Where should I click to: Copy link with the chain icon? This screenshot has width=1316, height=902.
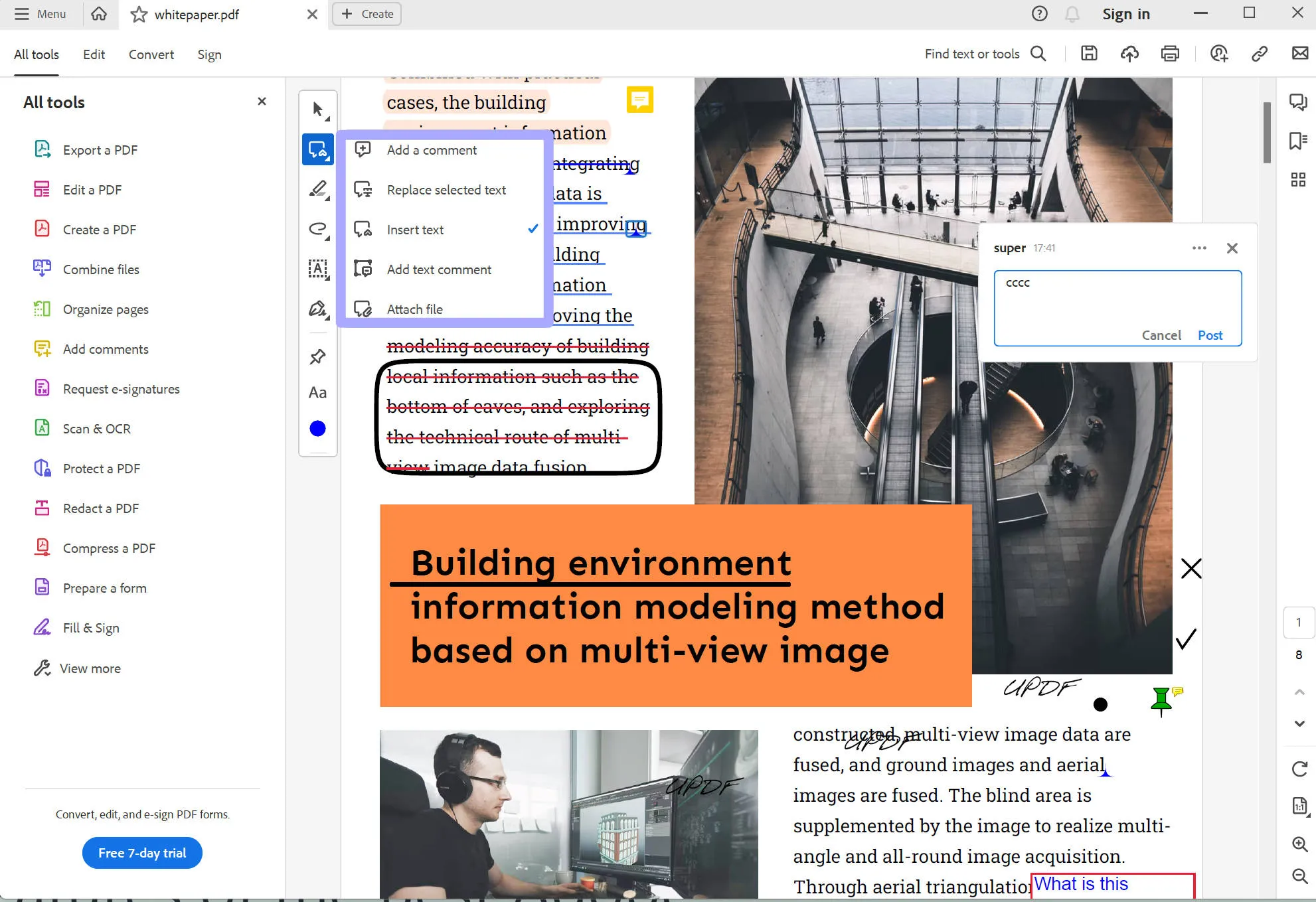tap(1260, 54)
